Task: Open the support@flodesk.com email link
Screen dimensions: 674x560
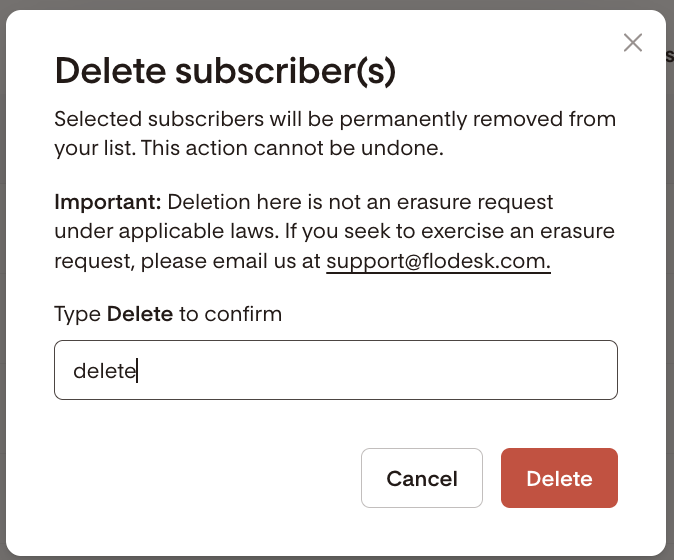Action: (x=438, y=262)
